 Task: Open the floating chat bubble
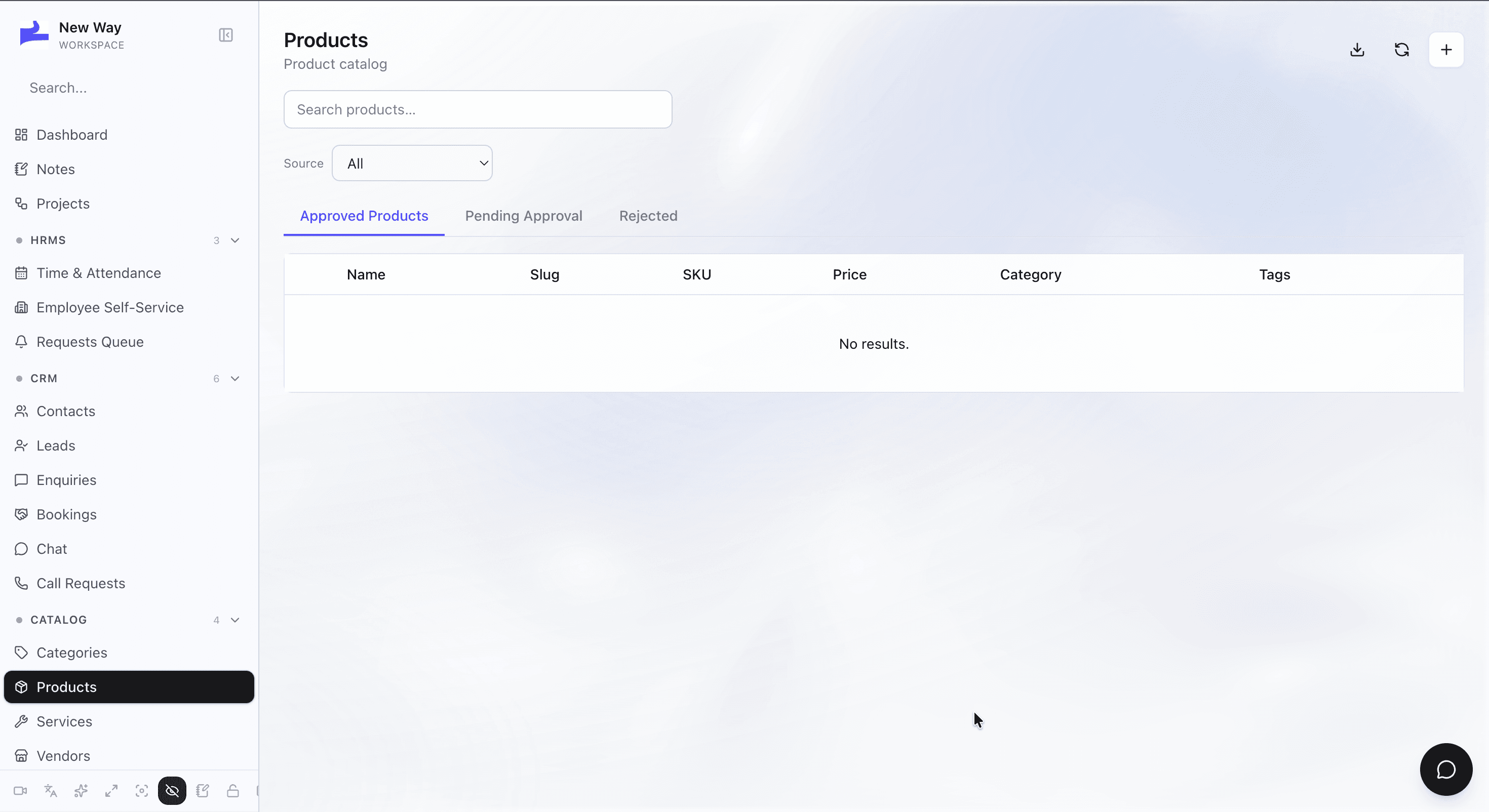(x=1446, y=769)
